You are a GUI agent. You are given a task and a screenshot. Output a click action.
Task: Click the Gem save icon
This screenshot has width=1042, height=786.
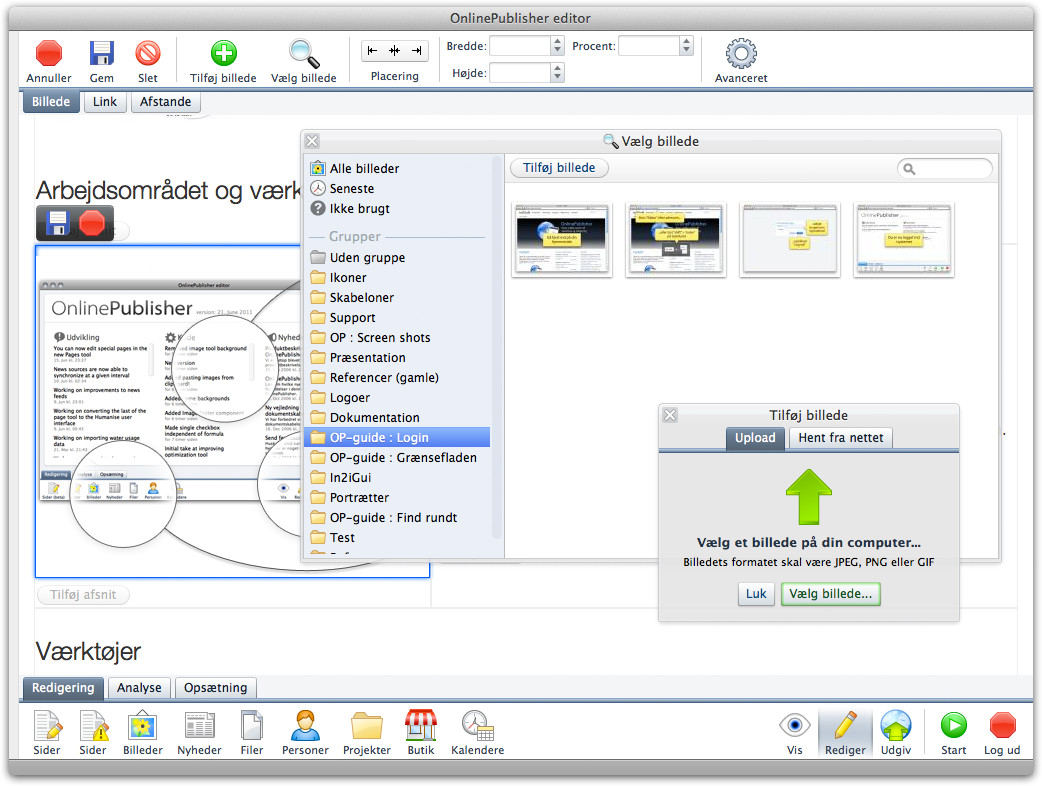(x=101, y=53)
